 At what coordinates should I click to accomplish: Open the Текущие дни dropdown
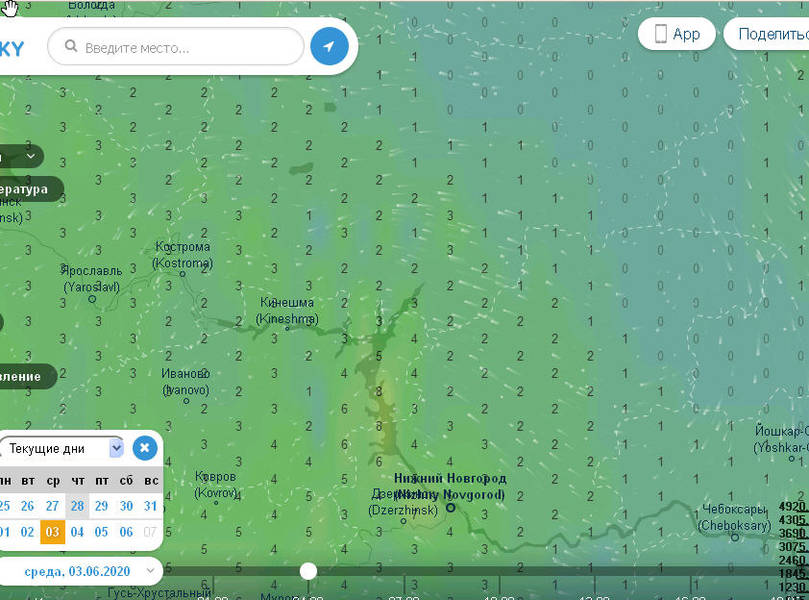62,448
